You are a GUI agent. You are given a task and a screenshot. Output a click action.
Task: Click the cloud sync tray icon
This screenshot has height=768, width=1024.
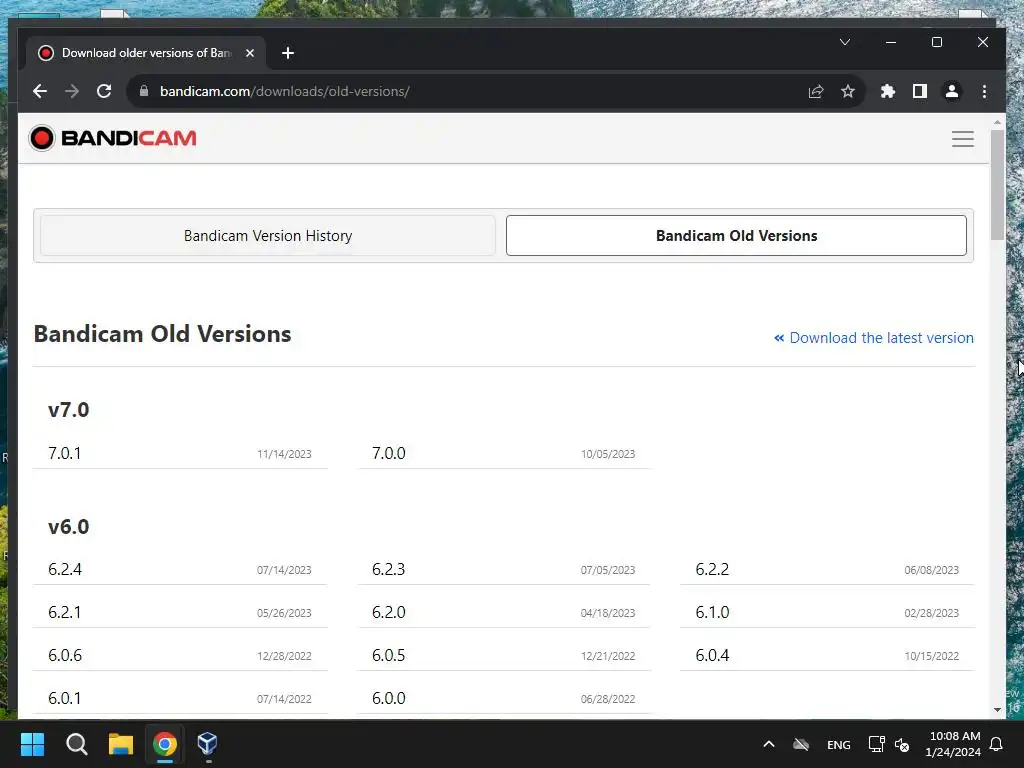click(x=801, y=744)
